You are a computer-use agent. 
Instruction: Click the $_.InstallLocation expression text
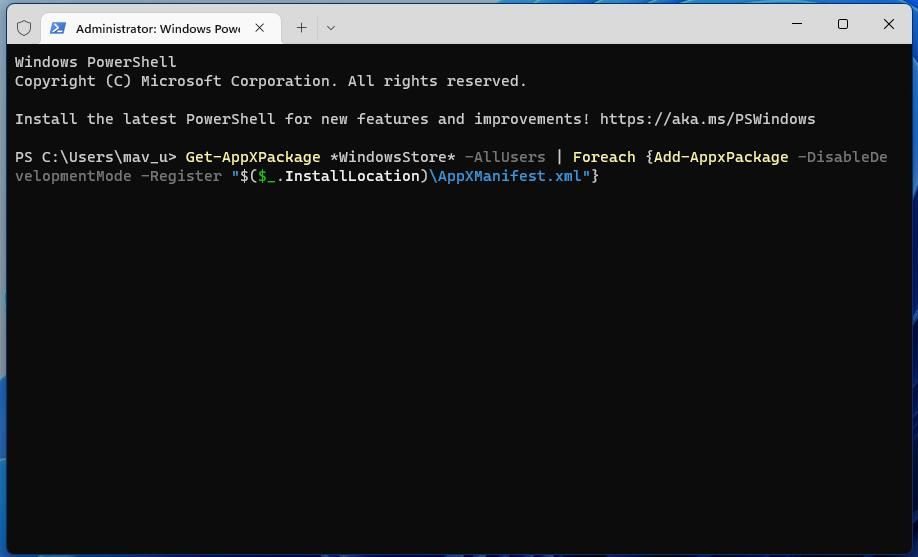339,176
